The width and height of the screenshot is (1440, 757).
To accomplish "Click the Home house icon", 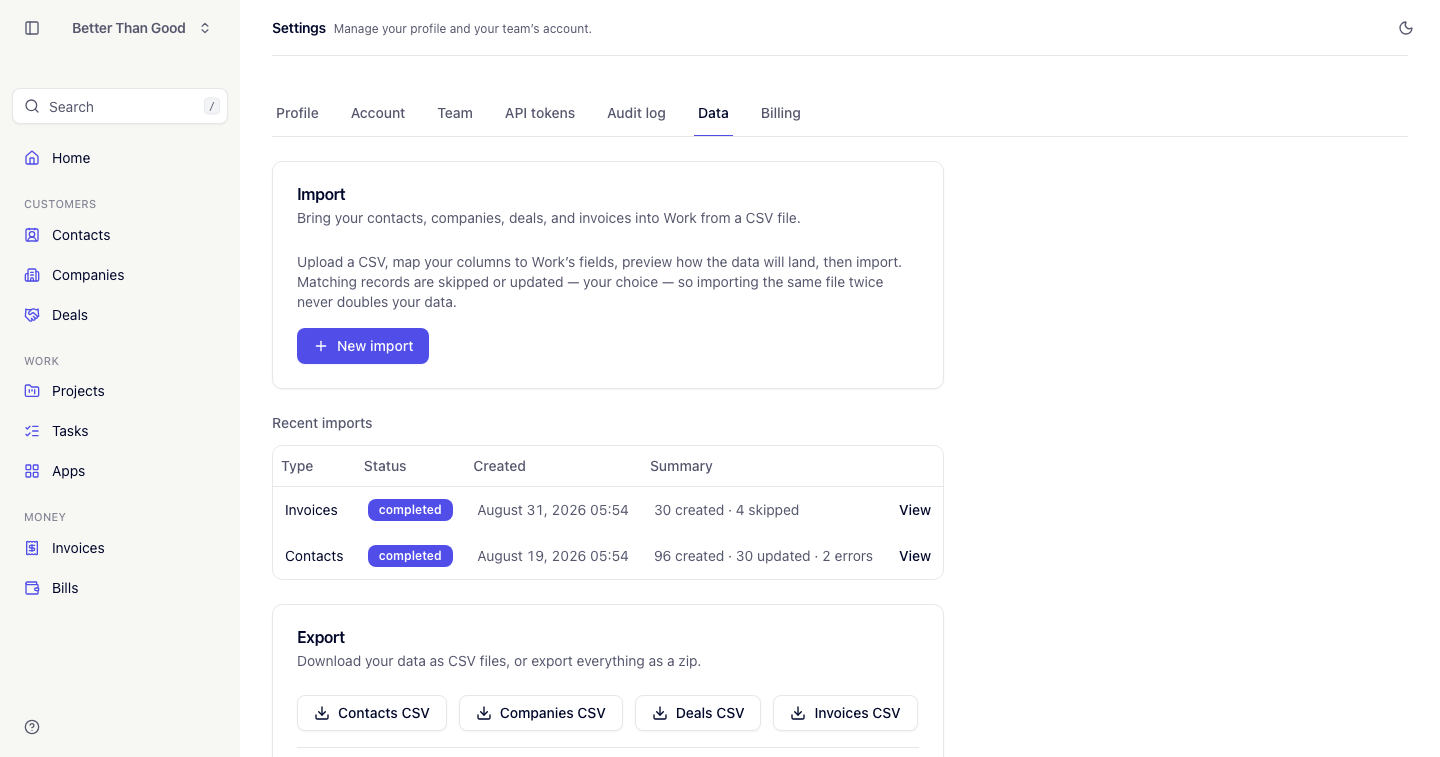I will pos(32,158).
